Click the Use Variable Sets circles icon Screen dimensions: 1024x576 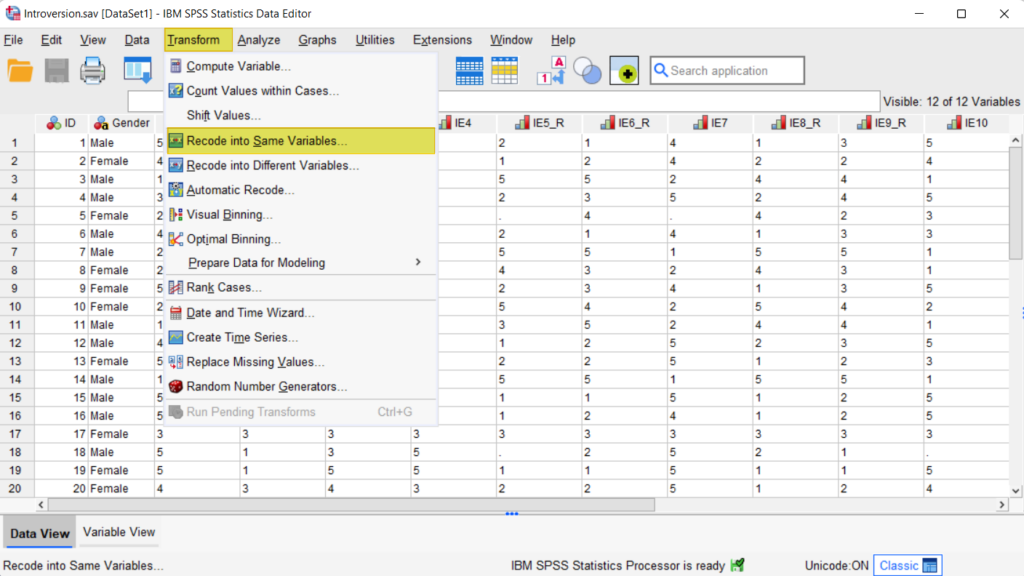coord(587,71)
